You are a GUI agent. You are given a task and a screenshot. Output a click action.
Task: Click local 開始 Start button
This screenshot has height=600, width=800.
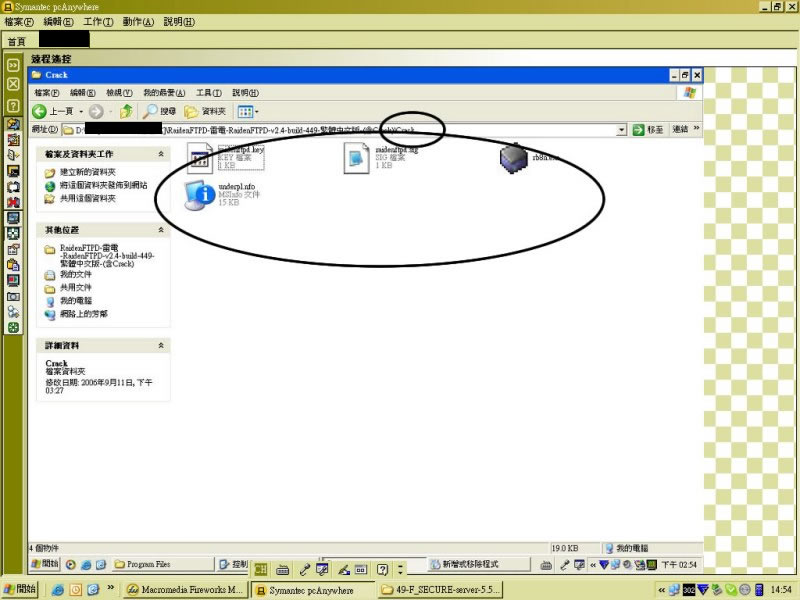coord(20,589)
